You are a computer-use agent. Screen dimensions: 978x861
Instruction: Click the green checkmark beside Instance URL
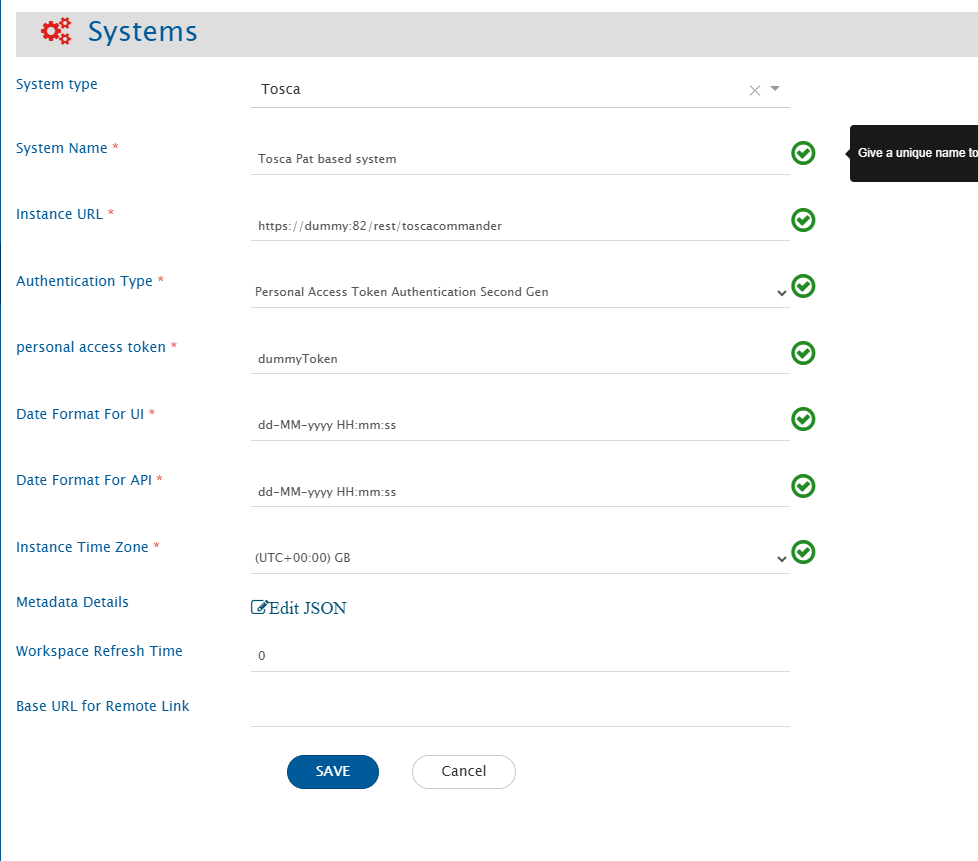coord(803,220)
